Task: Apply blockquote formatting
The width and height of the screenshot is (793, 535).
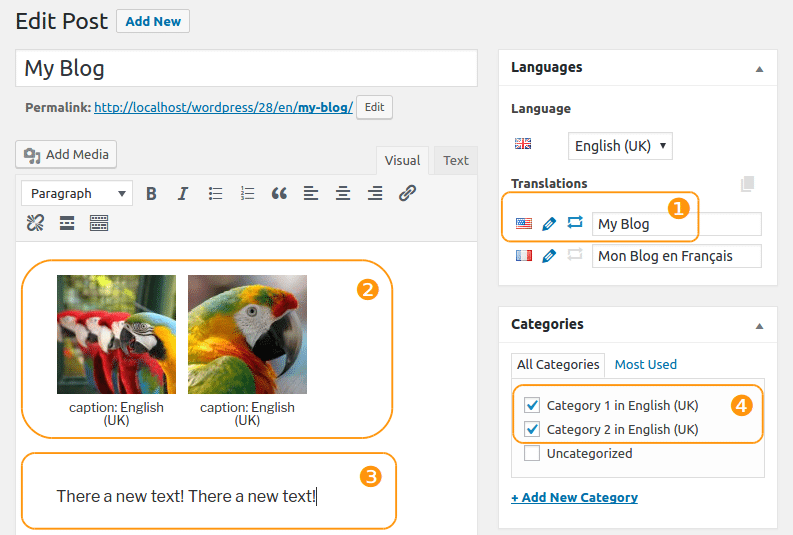Action: (x=280, y=194)
